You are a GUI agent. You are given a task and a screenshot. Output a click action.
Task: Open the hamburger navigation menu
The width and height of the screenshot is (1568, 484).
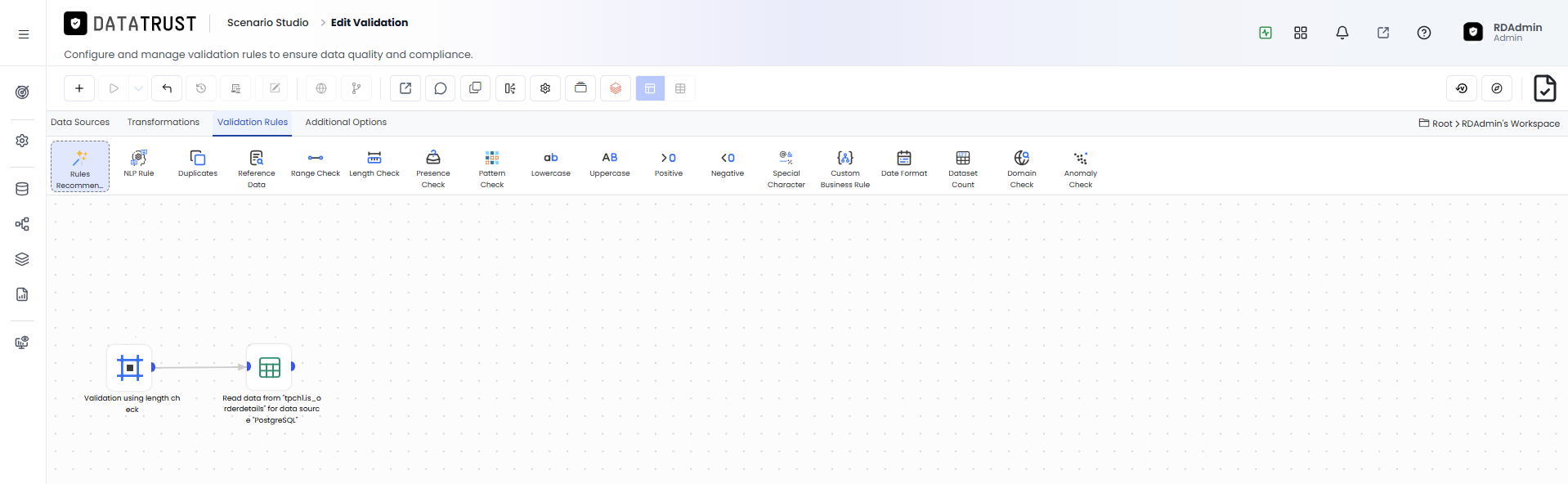[x=24, y=34]
